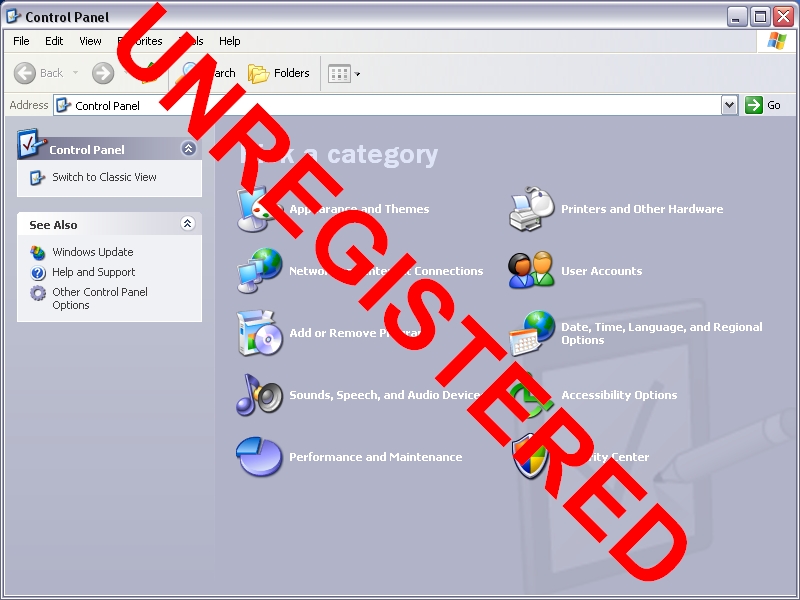Open Date, Time, Language, Regional Options icon
The width and height of the screenshot is (800, 600).
[532, 333]
